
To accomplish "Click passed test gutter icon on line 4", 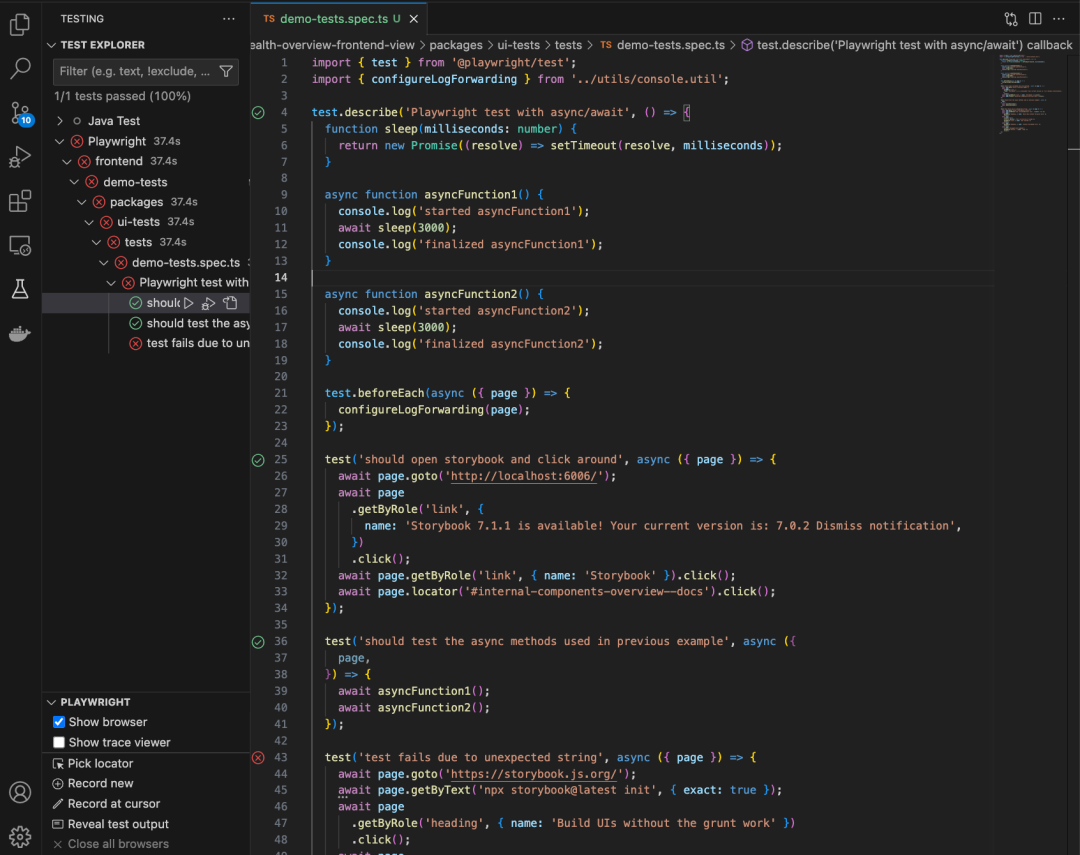I will click(x=258, y=112).
